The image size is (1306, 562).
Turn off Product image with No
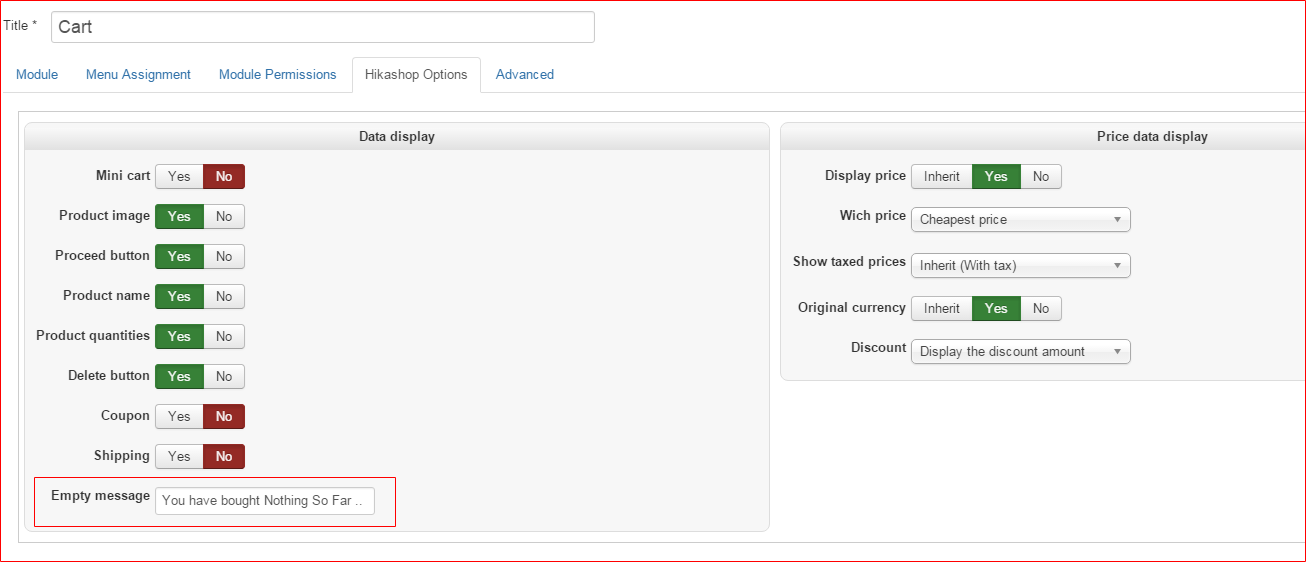[224, 217]
